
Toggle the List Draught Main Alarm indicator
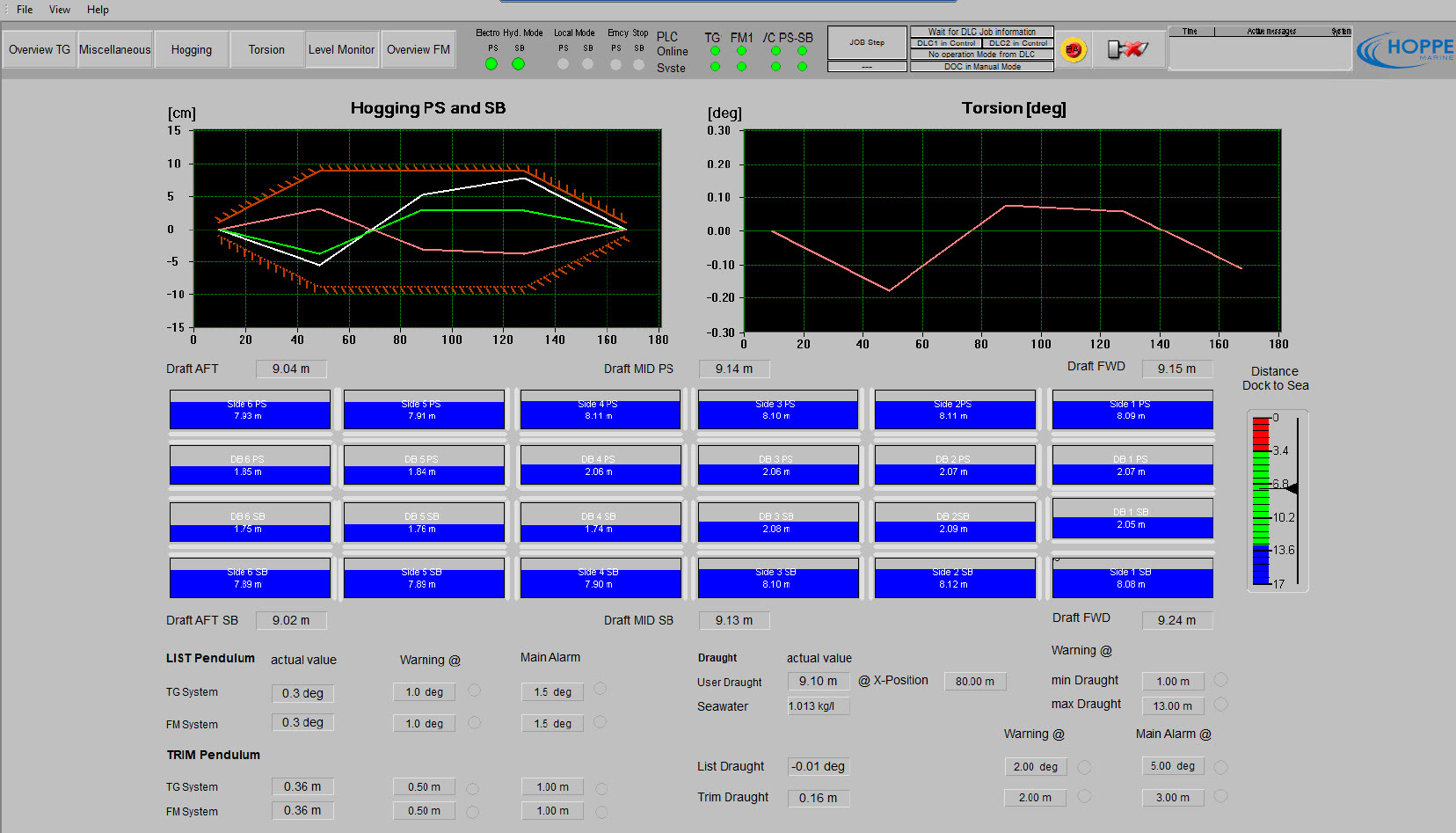[x=1220, y=767]
